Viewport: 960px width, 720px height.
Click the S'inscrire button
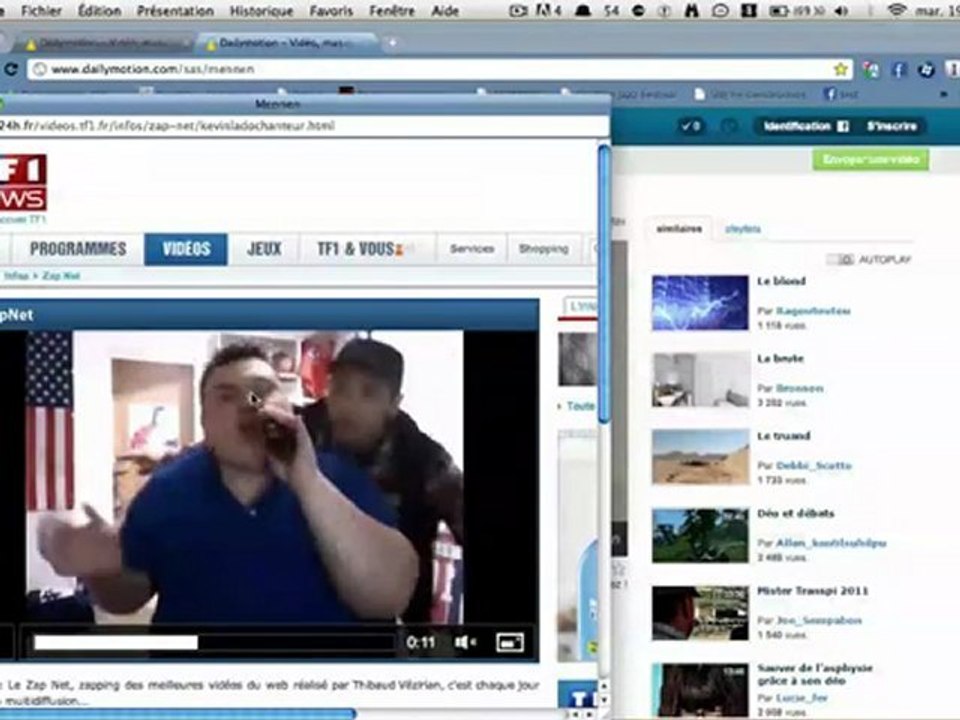(x=892, y=126)
